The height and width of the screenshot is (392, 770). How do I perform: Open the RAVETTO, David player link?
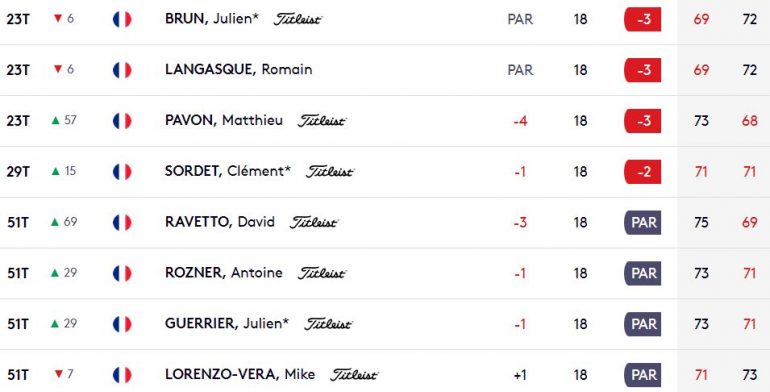(220, 222)
